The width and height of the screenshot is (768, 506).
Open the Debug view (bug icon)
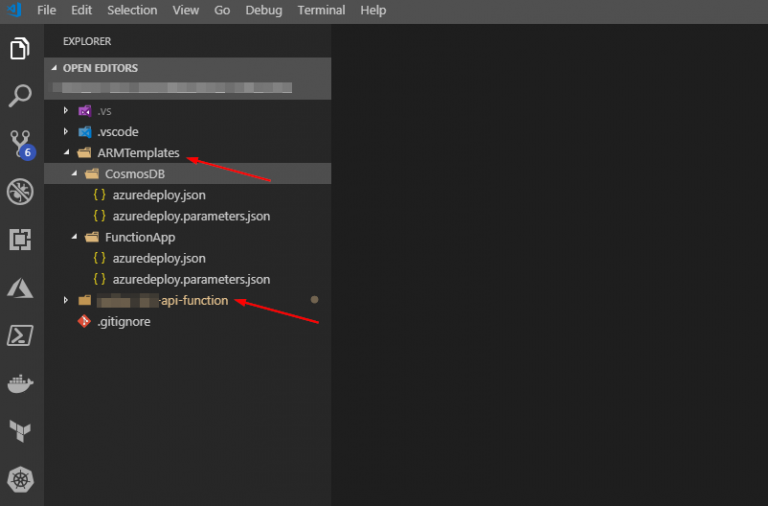pos(20,192)
